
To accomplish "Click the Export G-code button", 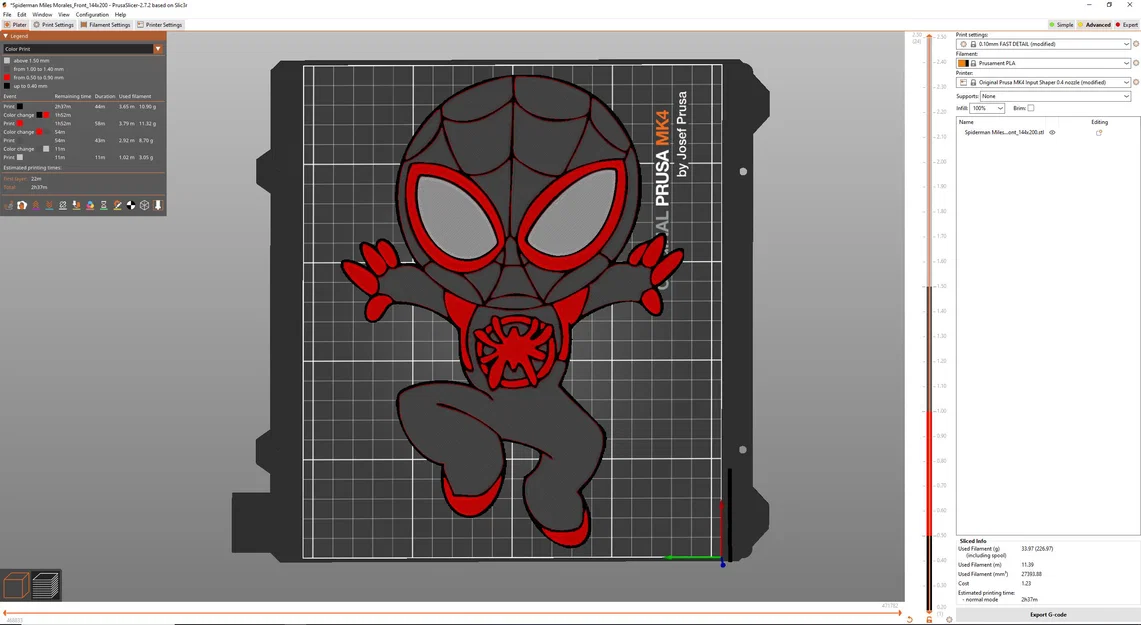I will coord(1048,615).
